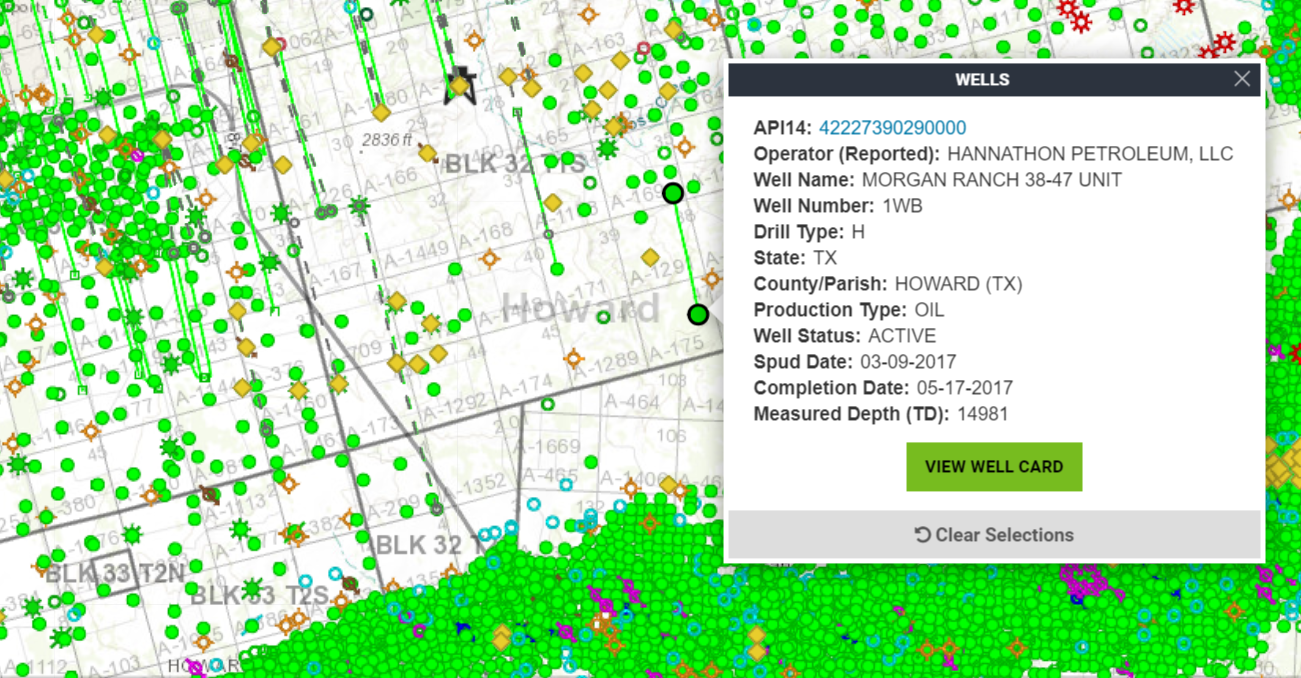
Task: Click the A-1352 abstract label
Action: pos(474,484)
